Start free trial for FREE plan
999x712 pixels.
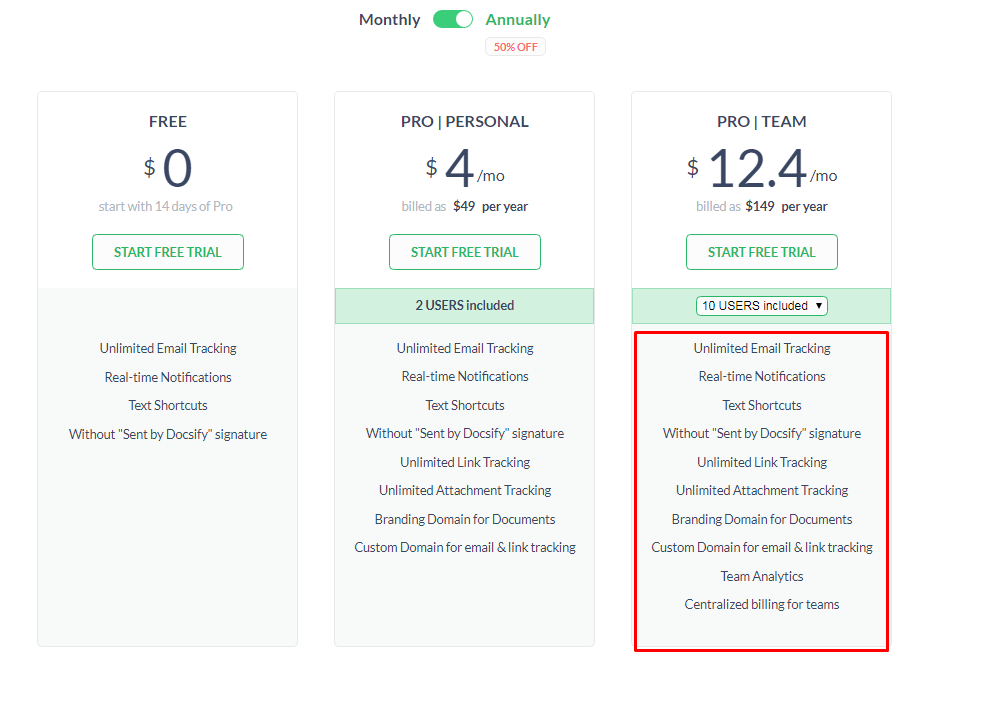[x=168, y=252]
